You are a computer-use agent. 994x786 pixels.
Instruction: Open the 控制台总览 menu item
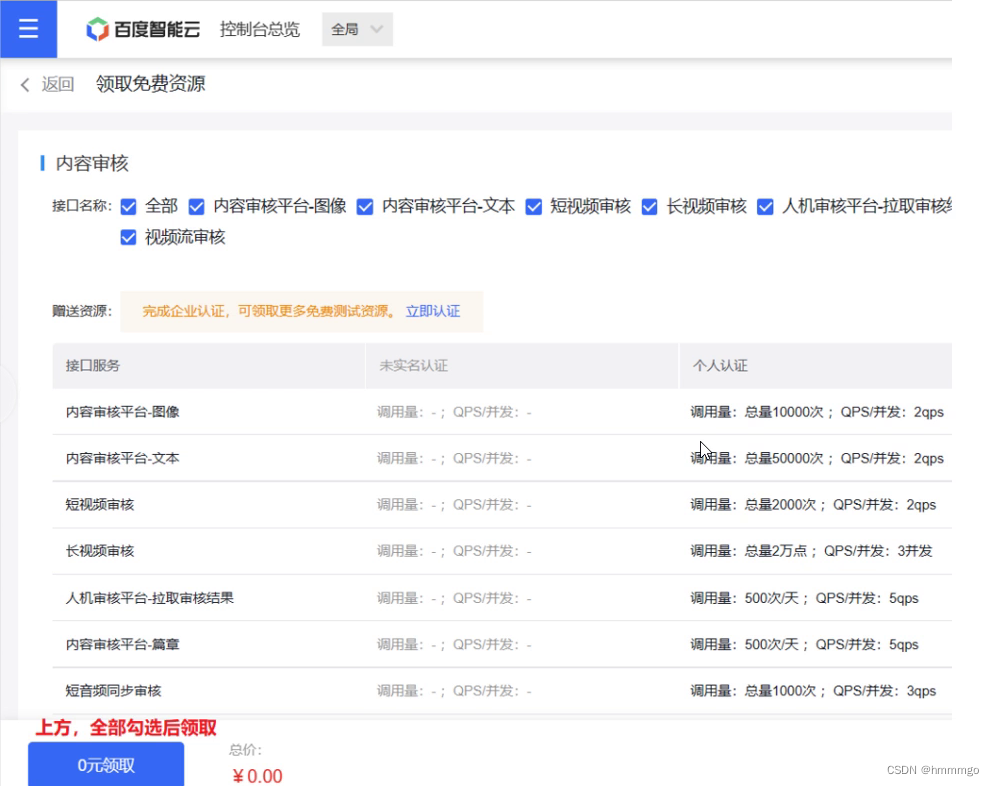point(259,29)
